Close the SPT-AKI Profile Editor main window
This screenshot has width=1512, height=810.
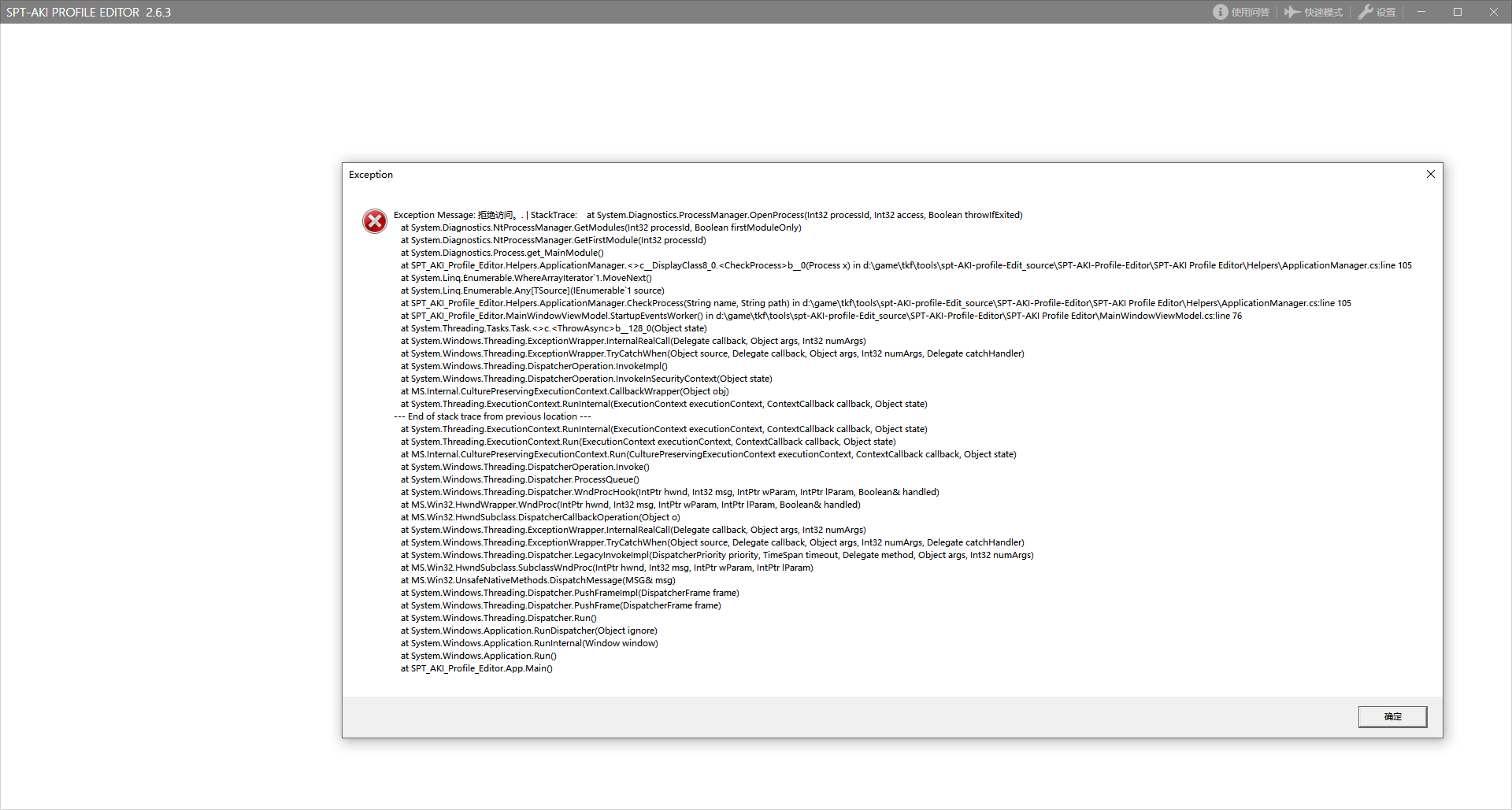(x=1493, y=12)
